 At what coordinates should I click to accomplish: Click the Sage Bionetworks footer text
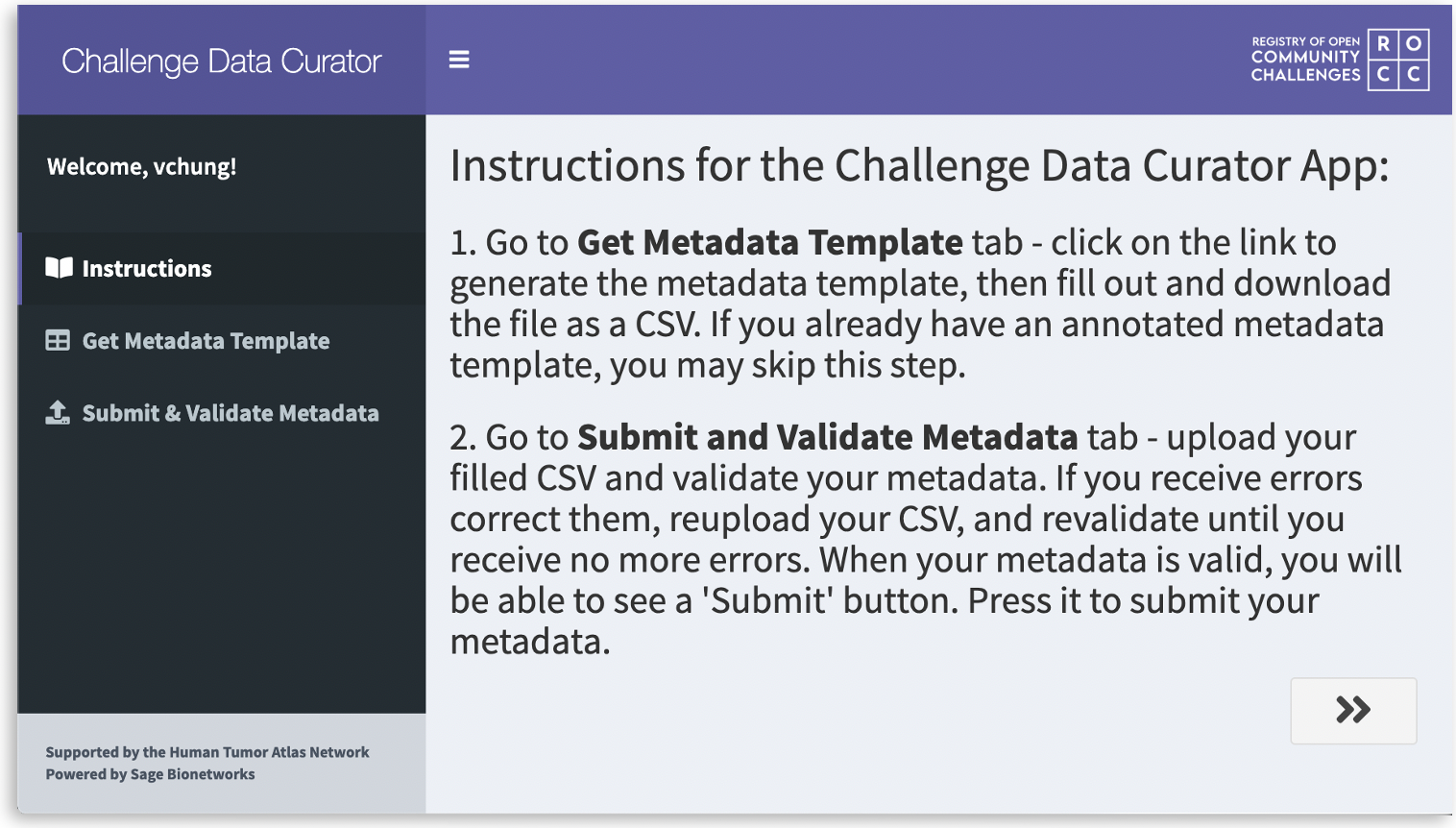(150, 774)
